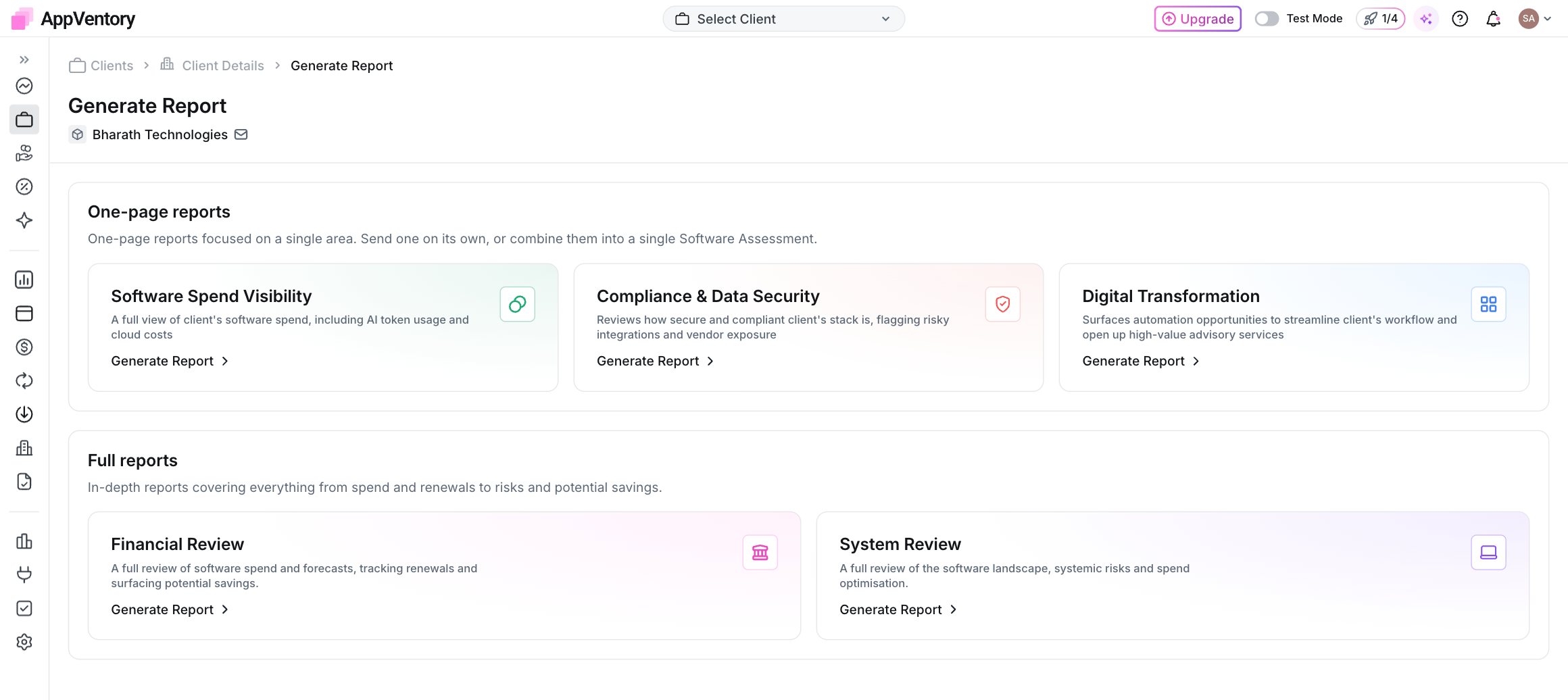Go to Clients breadcrumb

tap(101, 66)
